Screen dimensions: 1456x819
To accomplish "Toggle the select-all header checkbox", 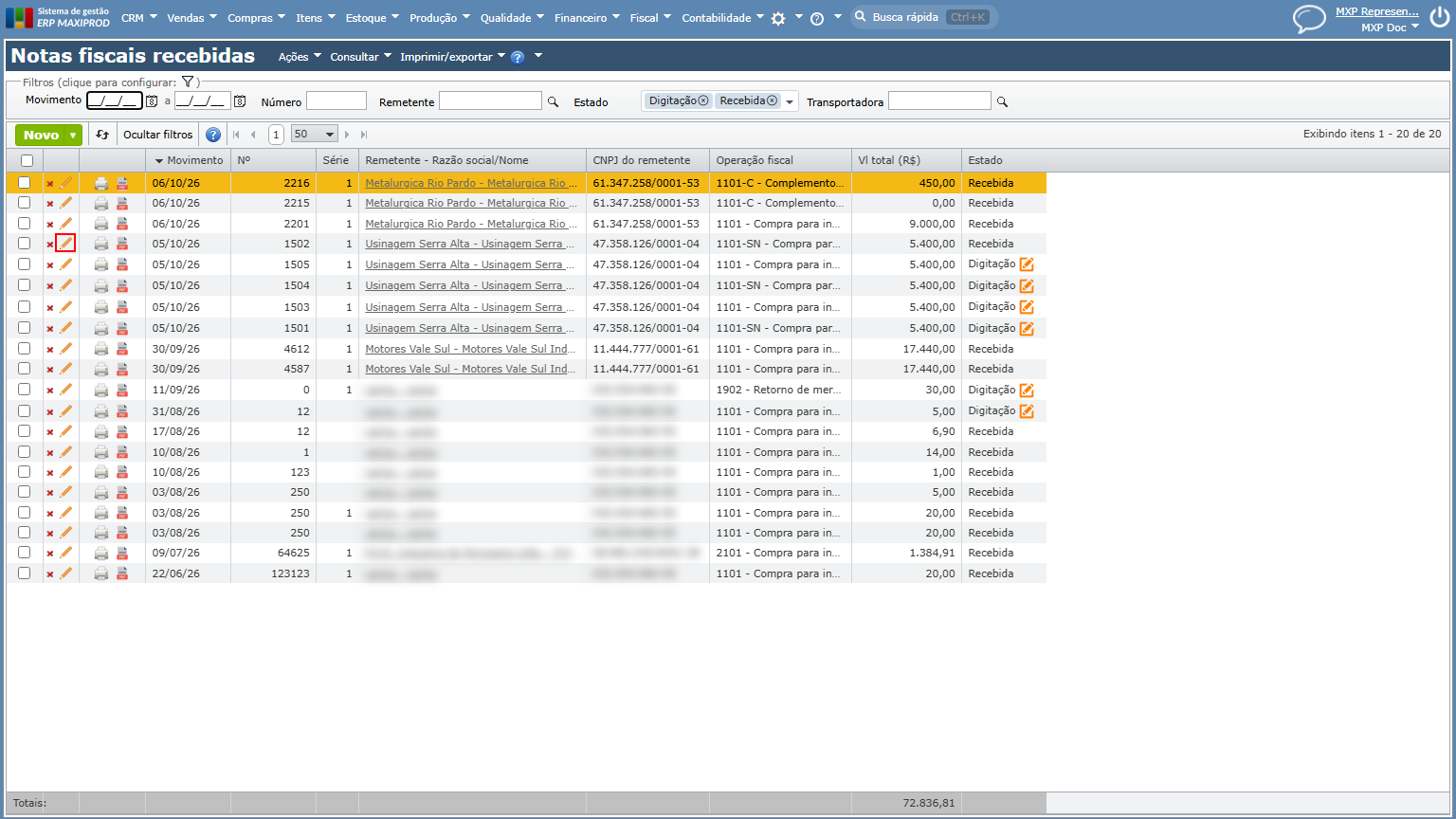I will coord(27,160).
